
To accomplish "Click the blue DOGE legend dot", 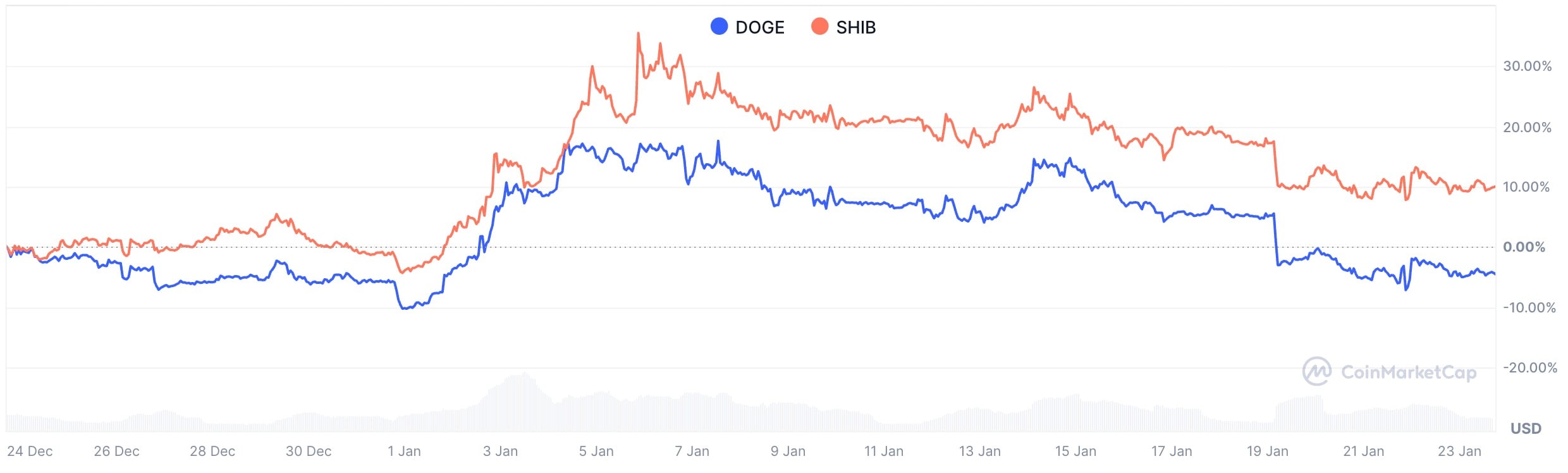I will (719, 27).
